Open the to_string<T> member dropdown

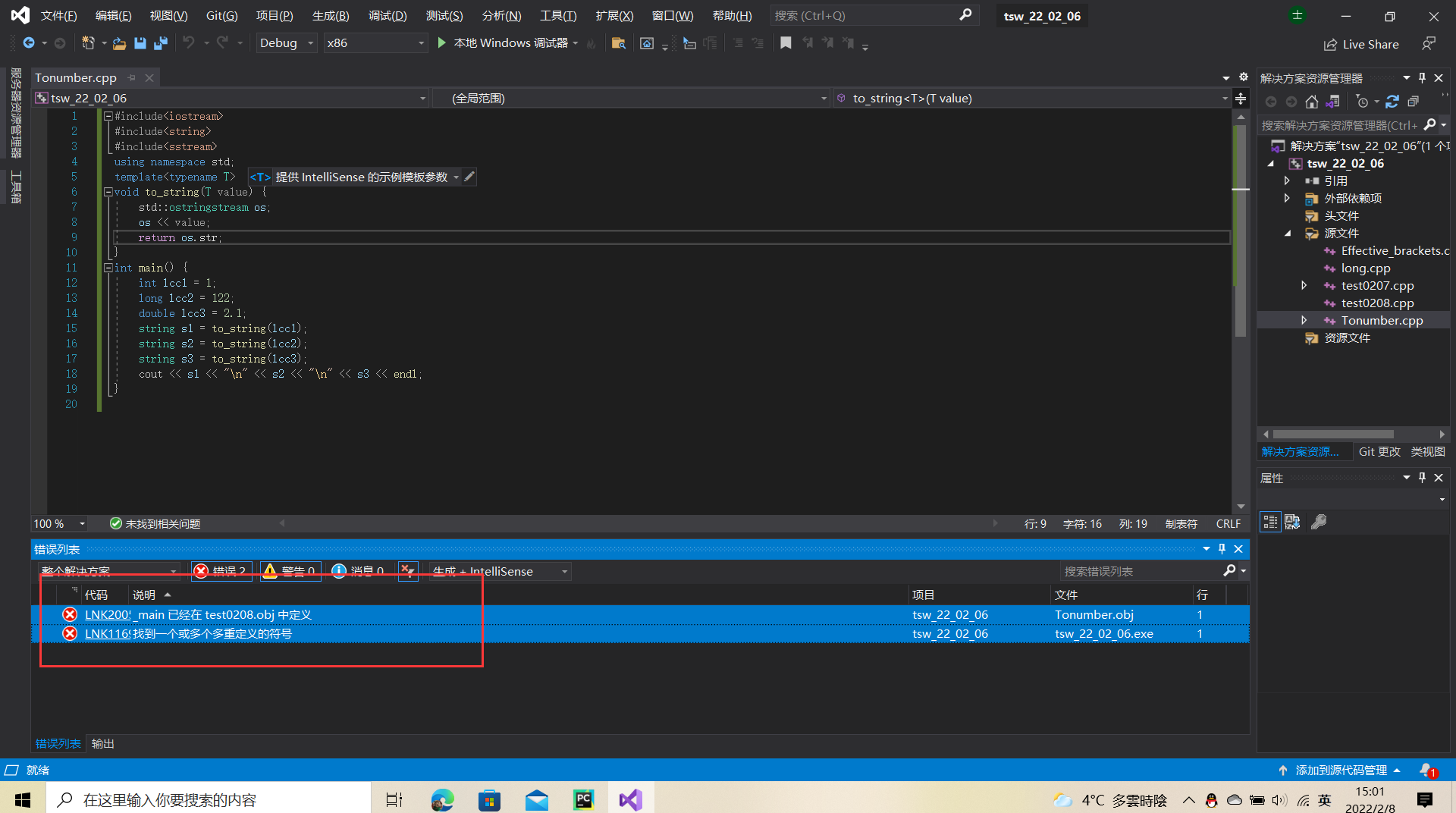click(x=1031, y=99)
